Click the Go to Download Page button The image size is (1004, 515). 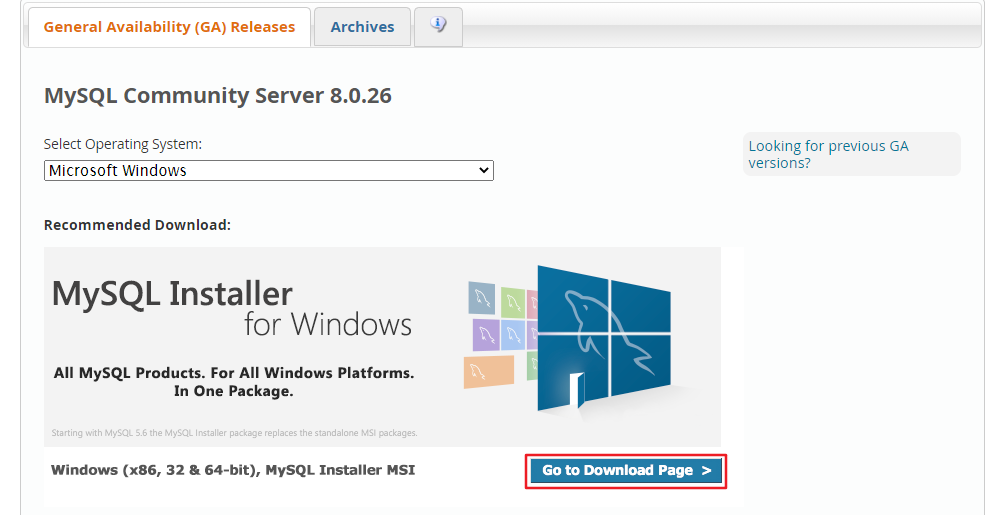coord(626,471)
